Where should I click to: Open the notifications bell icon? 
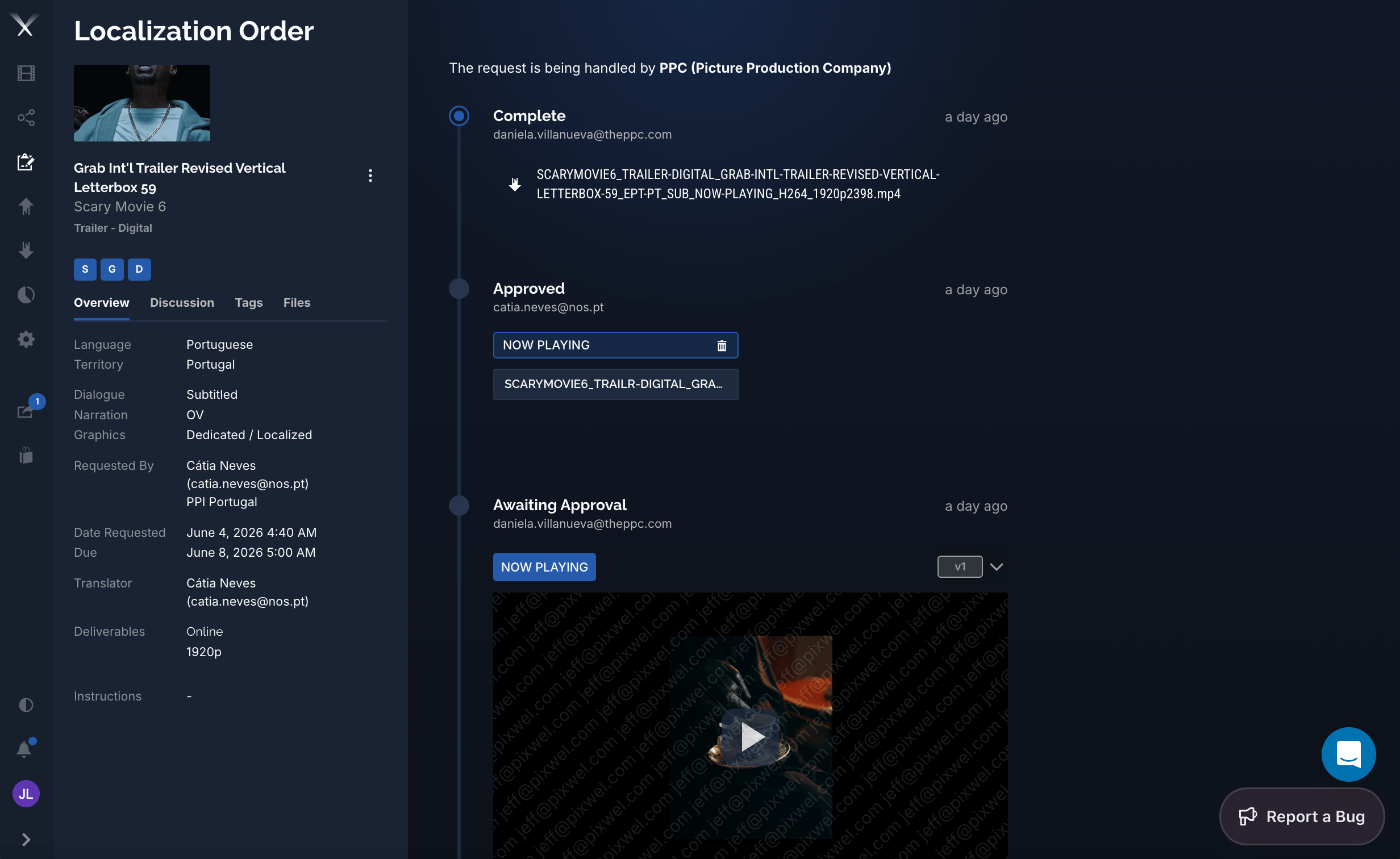pyautogui.click(x=24, y=748)
